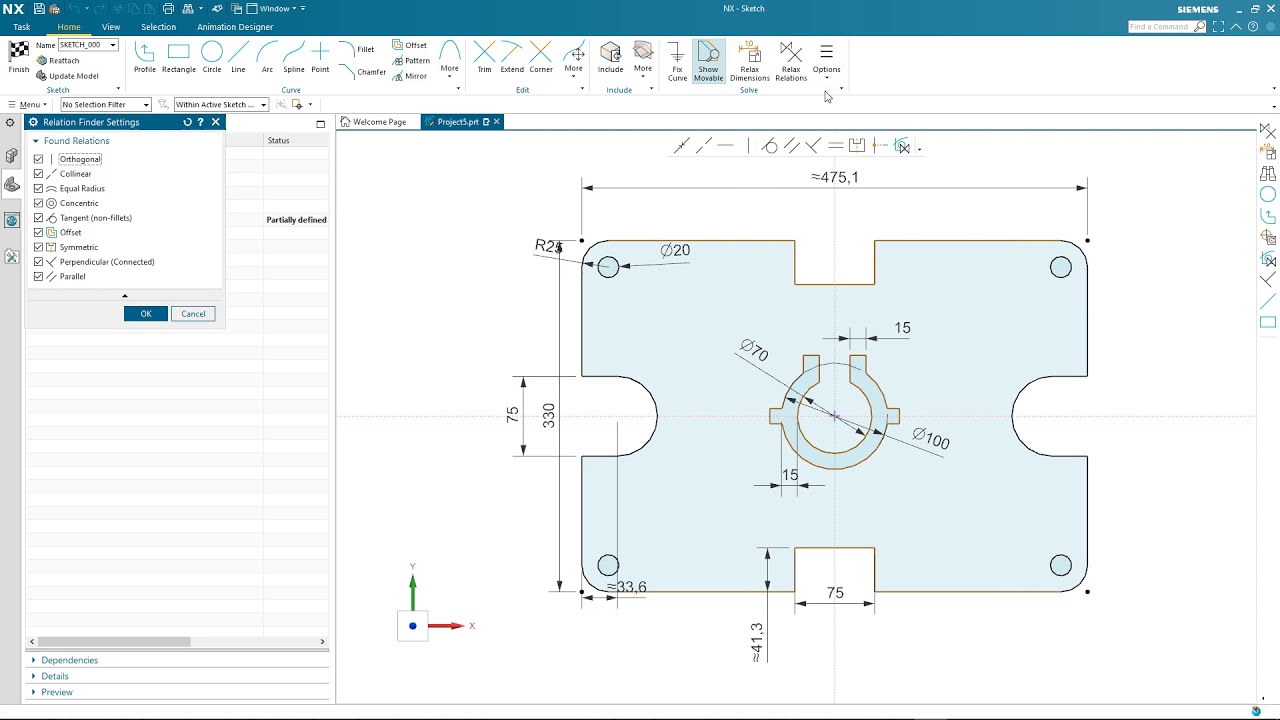Click the Pattern curve tool

[411, 61]
